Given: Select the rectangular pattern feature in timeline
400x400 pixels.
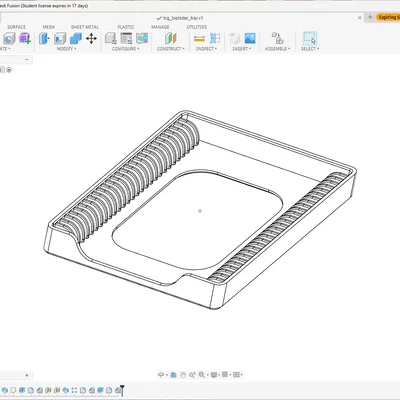Looking at the screenshot, I should (x=74, y=390).
